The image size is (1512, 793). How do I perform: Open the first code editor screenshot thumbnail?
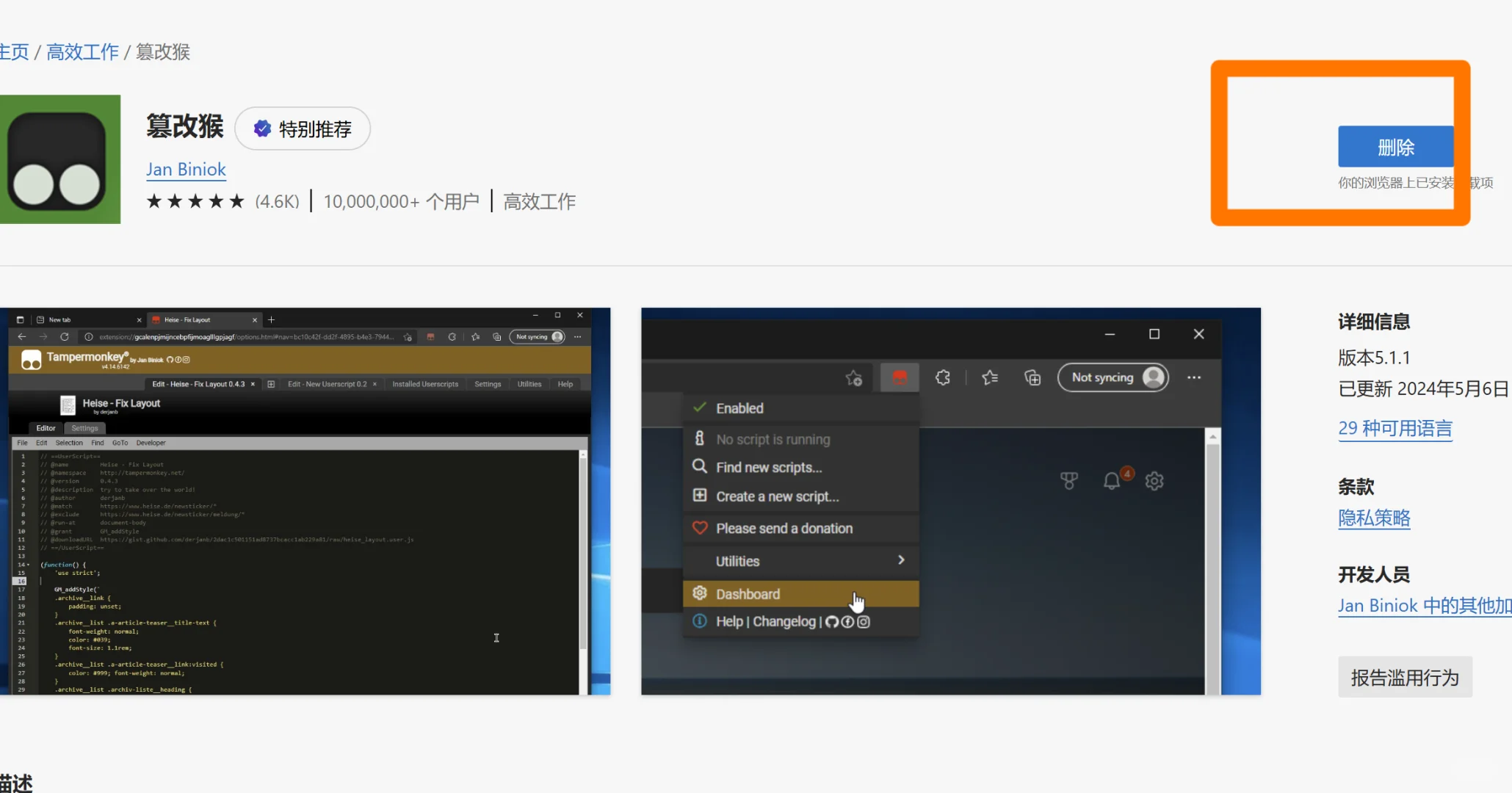[305, 501]
